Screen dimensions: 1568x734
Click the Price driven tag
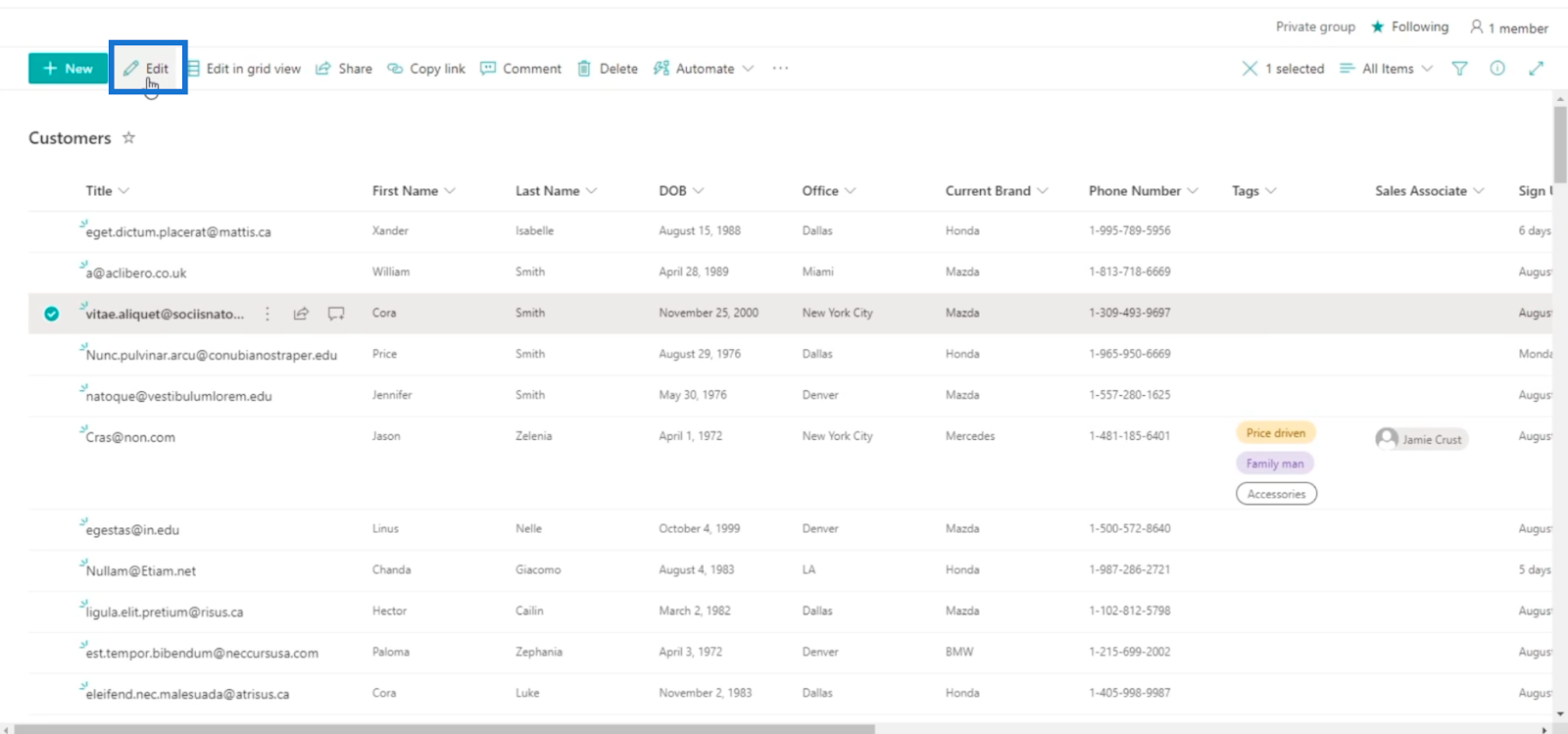(x=1276, y=433)
